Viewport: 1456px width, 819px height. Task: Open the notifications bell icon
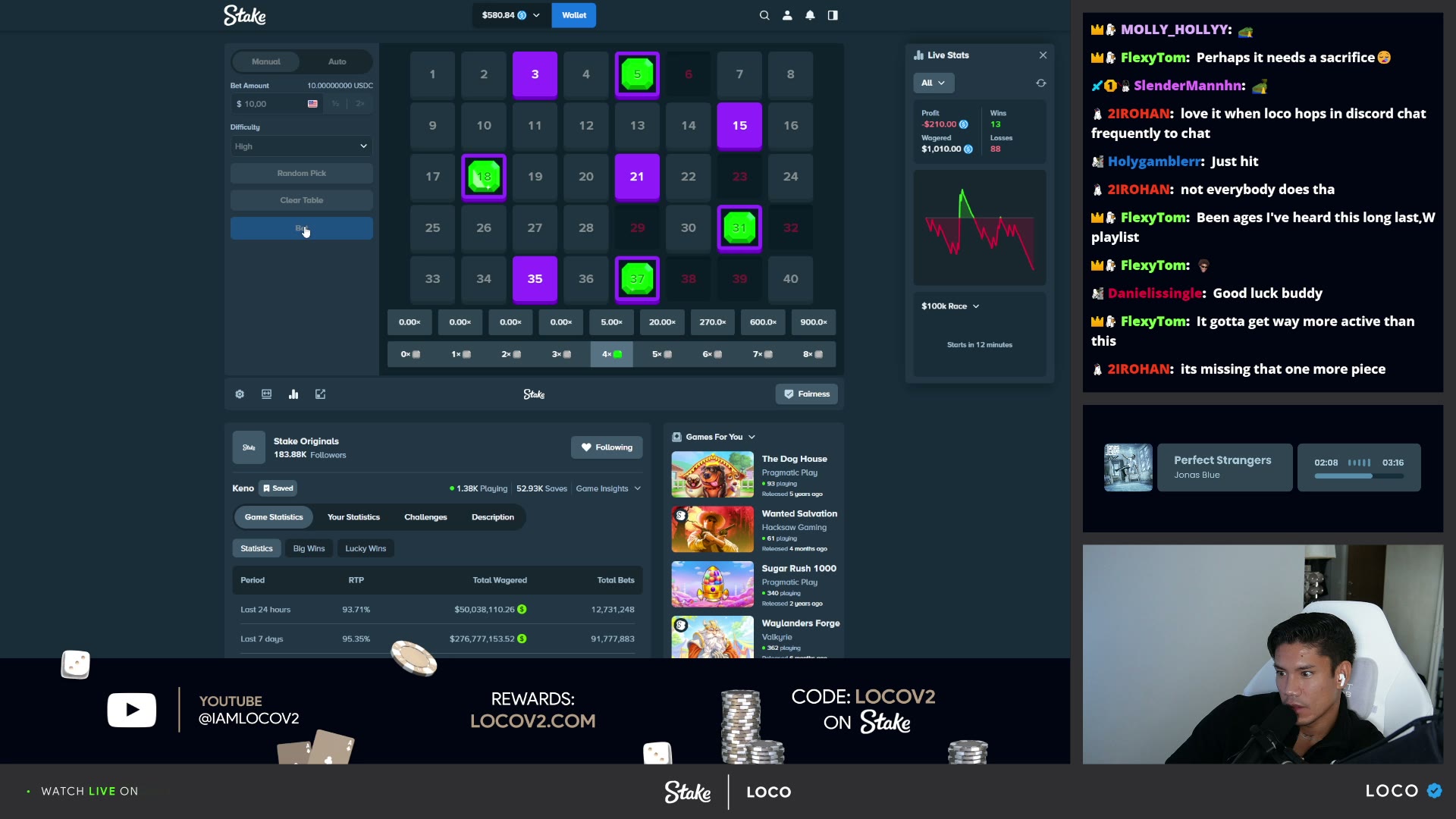[x=810, y=15]
